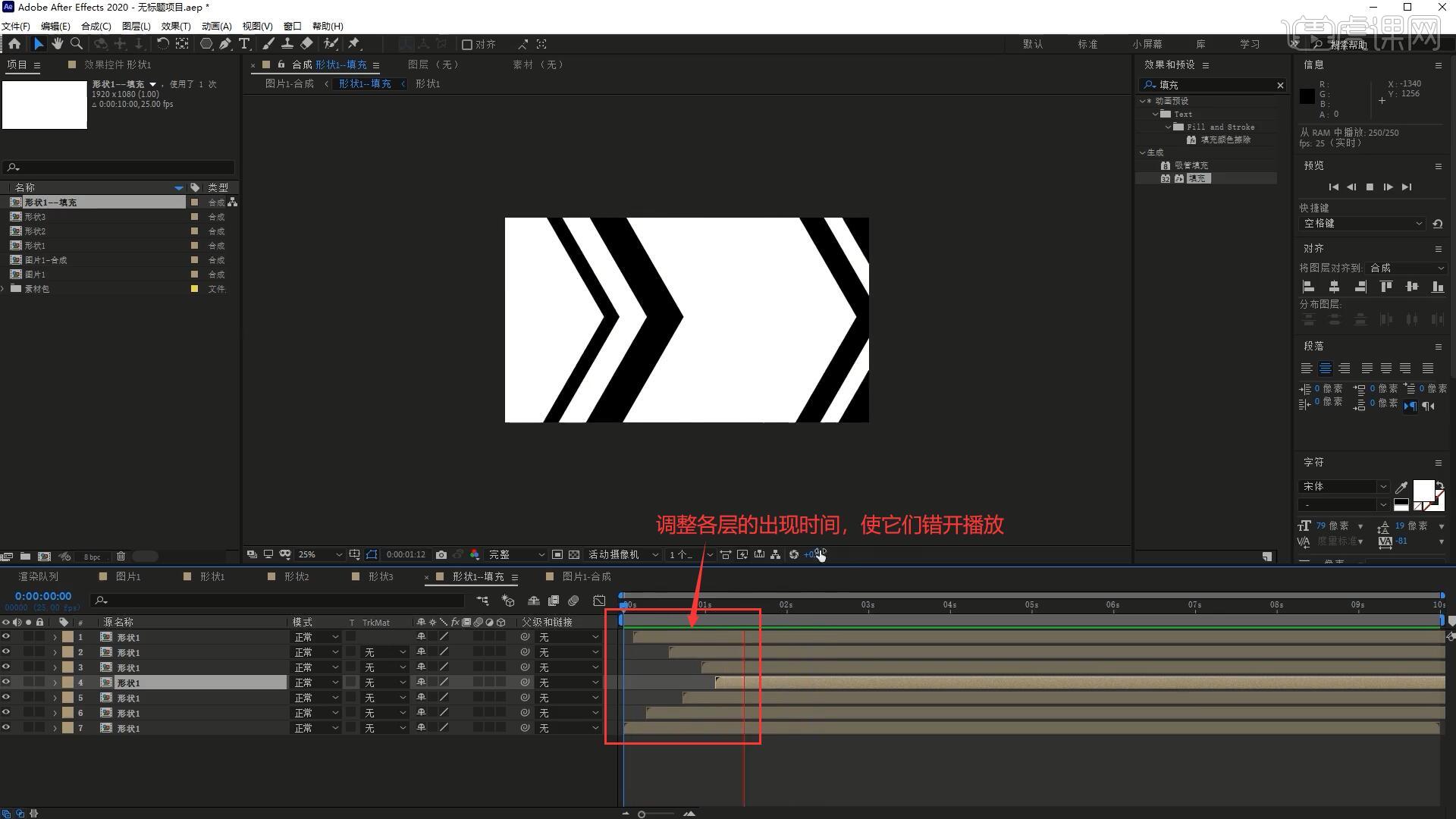Screen dimensions: 1456x819
Task: Open the 效果(T) menu
Action: click(x=175, y=26)
